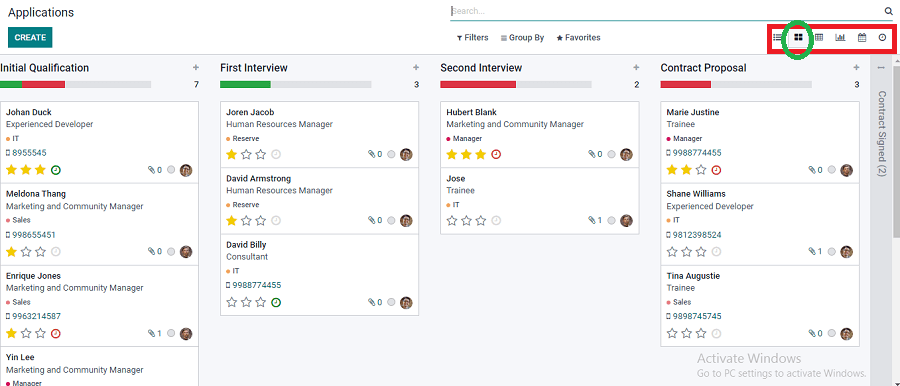Viewport: 900px width, 386px height.
Task: Set David Billy's first priority star
Action: (232, 302)
